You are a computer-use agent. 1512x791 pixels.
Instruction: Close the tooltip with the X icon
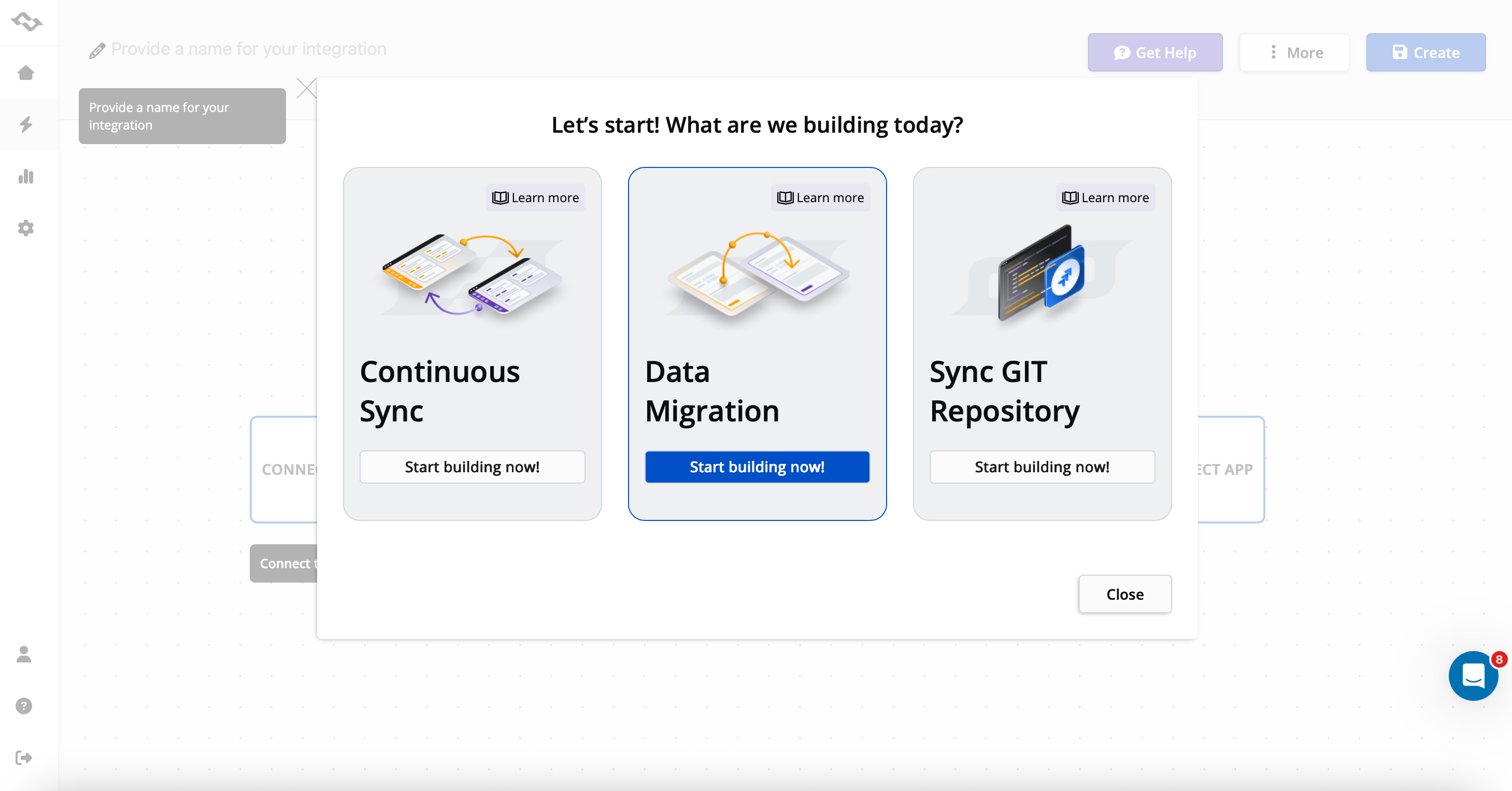point(306,89)
